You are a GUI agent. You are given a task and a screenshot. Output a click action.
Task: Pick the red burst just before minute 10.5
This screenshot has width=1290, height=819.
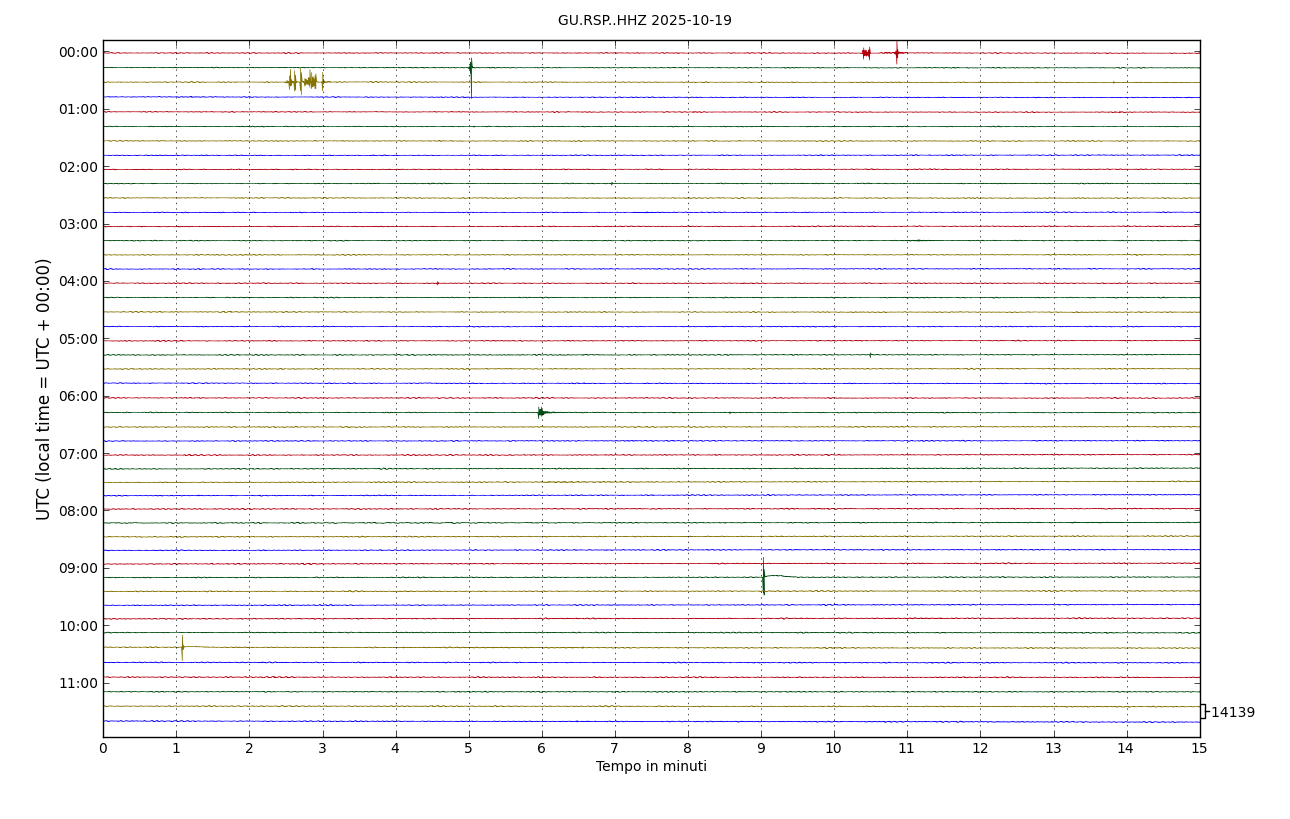[x=866, y=53]
